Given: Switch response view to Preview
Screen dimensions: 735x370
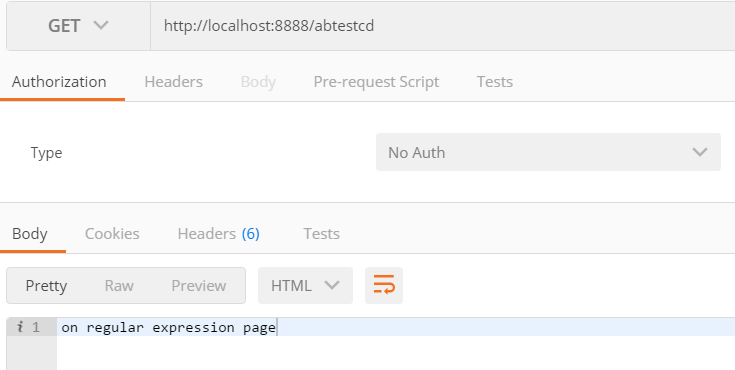Looking at the screenshot, I should 198,286.
